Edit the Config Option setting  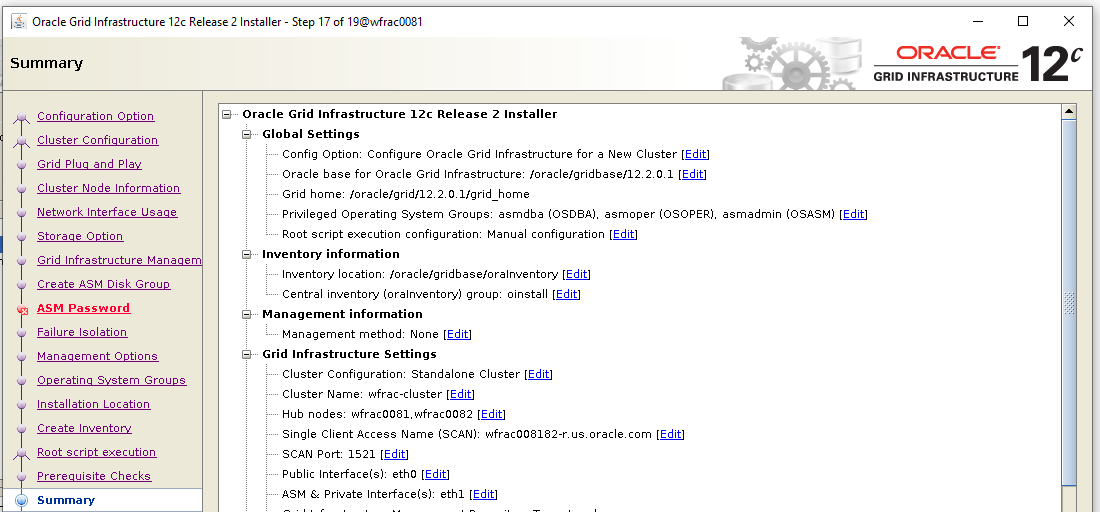coord(695,154)
